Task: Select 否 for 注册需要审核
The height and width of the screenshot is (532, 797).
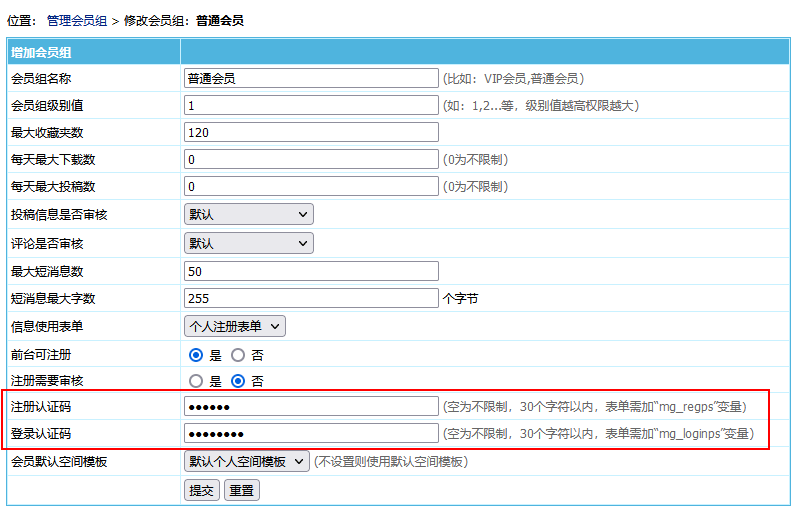Action: pyautogui.click(x=238, y=381)
